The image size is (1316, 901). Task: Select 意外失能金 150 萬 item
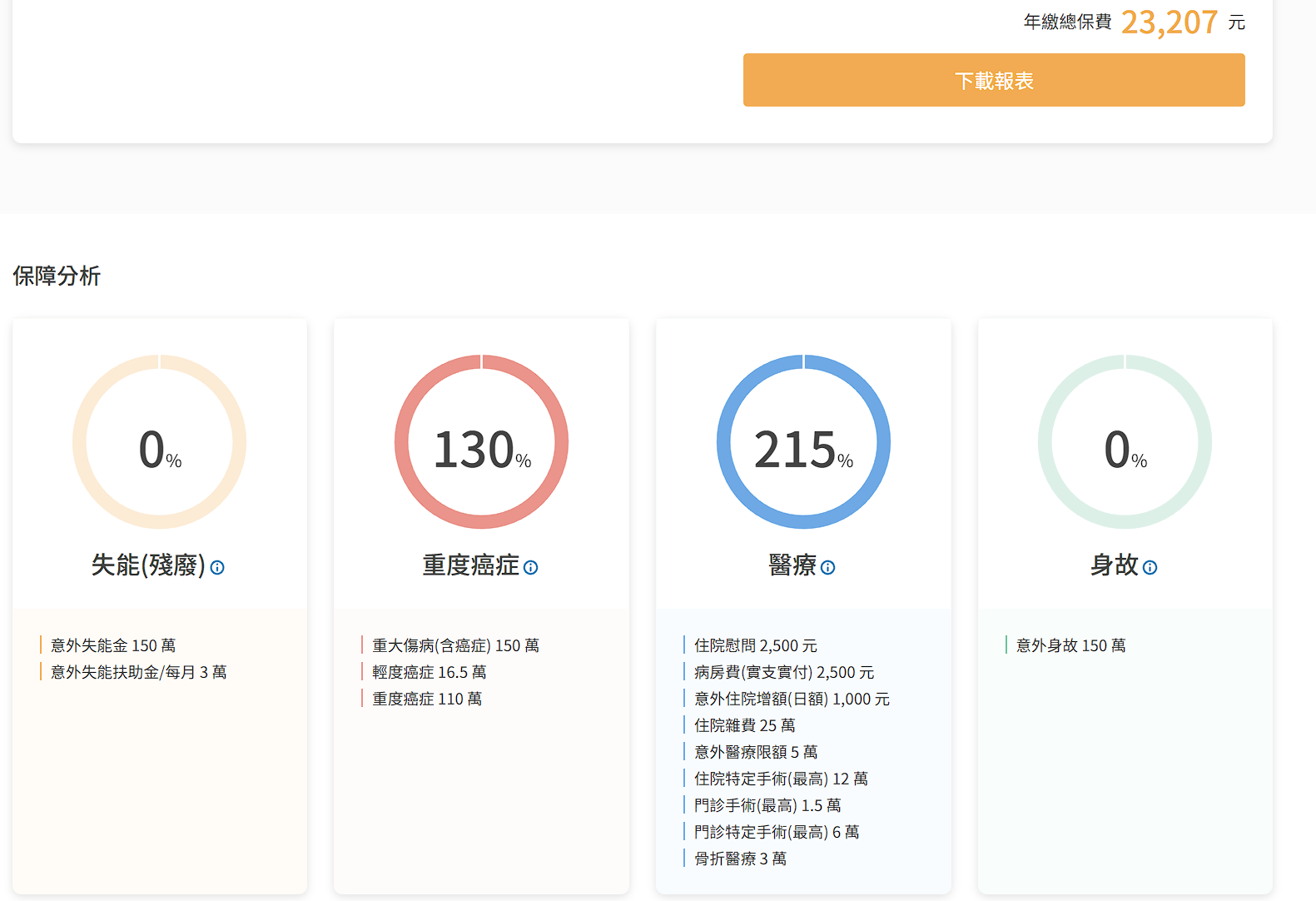[113, 645]
